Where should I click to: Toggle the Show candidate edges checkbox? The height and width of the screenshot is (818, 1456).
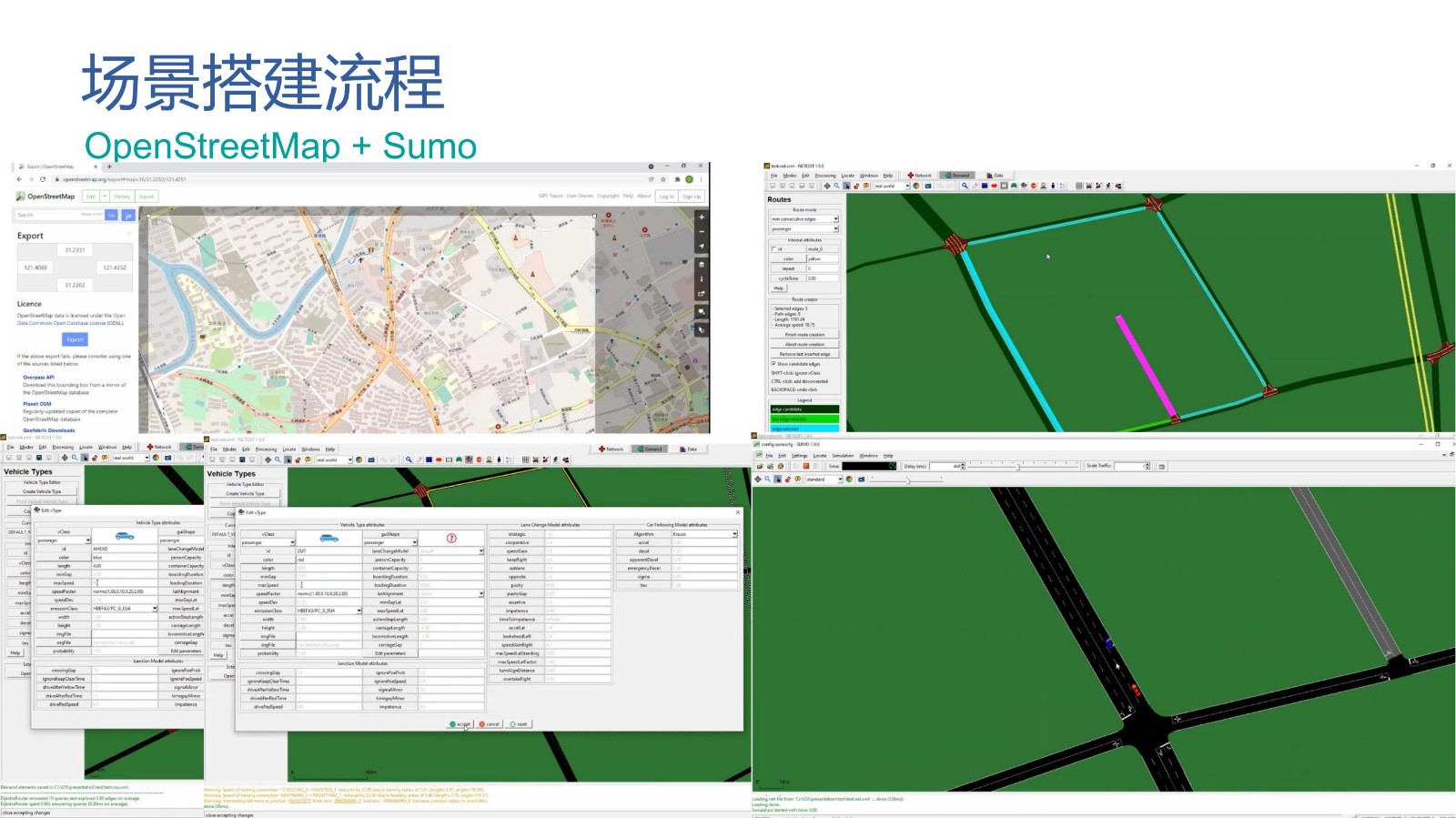point(773,364)
